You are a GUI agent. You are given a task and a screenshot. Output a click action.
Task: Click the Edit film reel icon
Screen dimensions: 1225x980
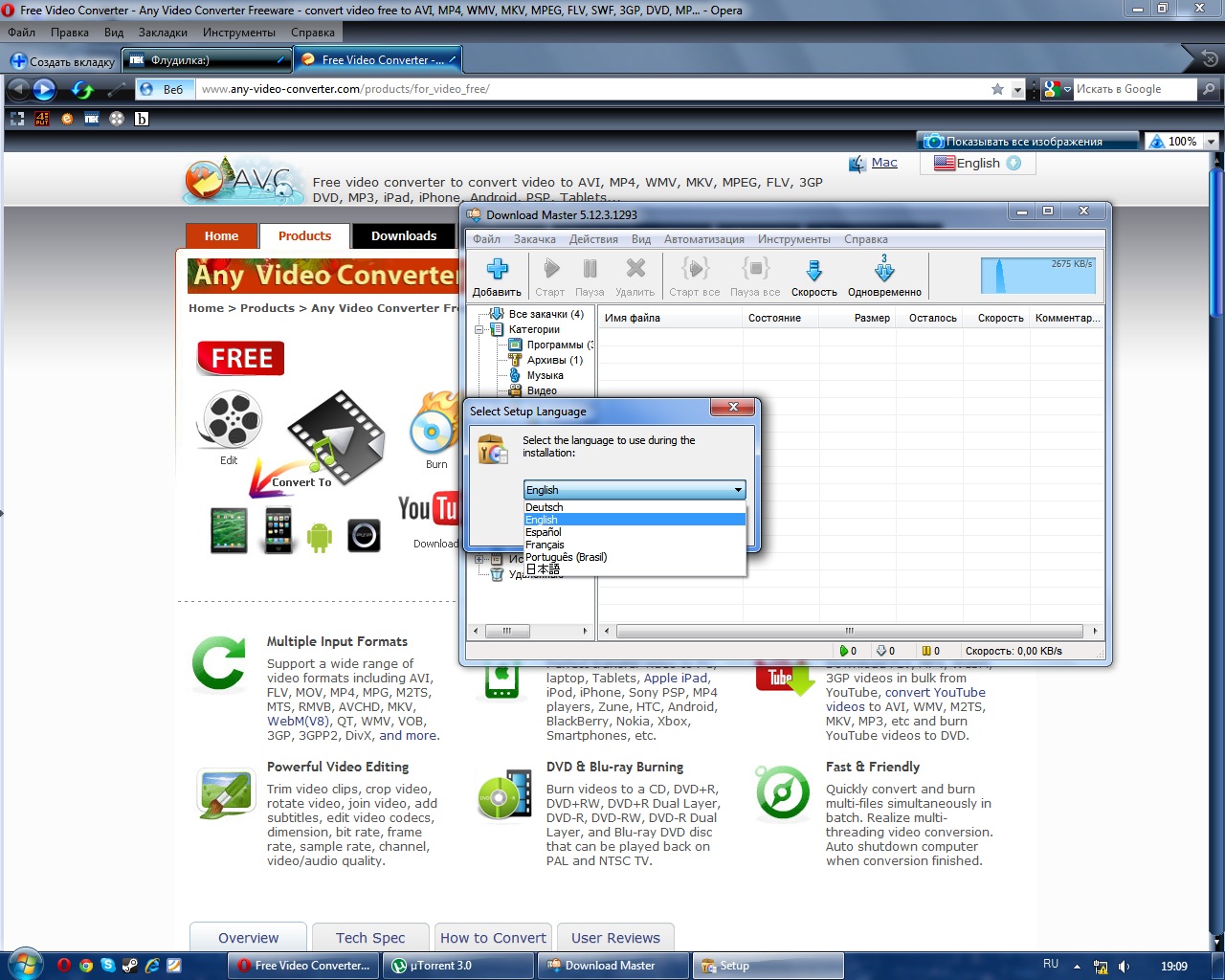click(230, 419)
